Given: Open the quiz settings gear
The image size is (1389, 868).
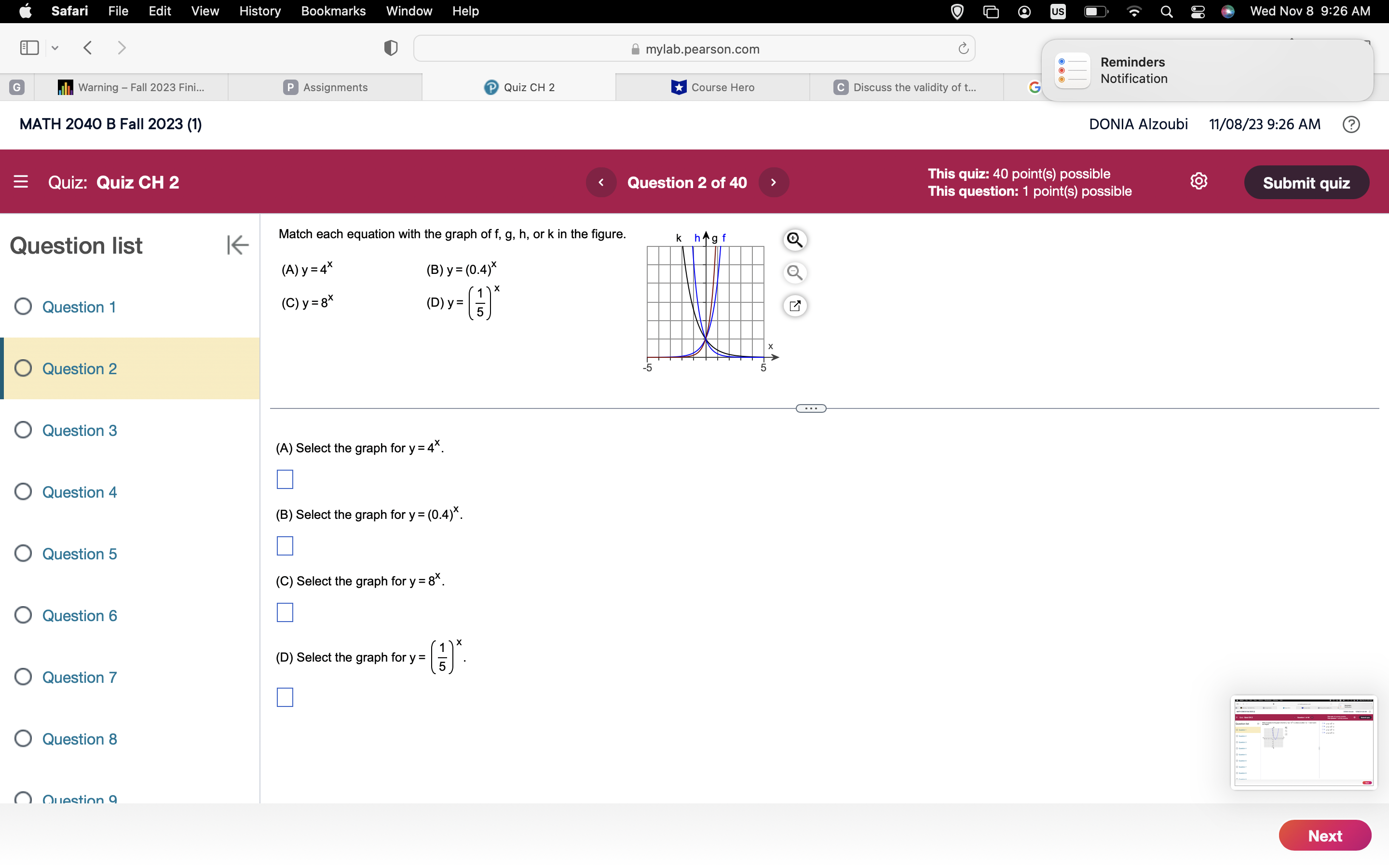Looking at the screenshot, I should (x=1199, y=181).
